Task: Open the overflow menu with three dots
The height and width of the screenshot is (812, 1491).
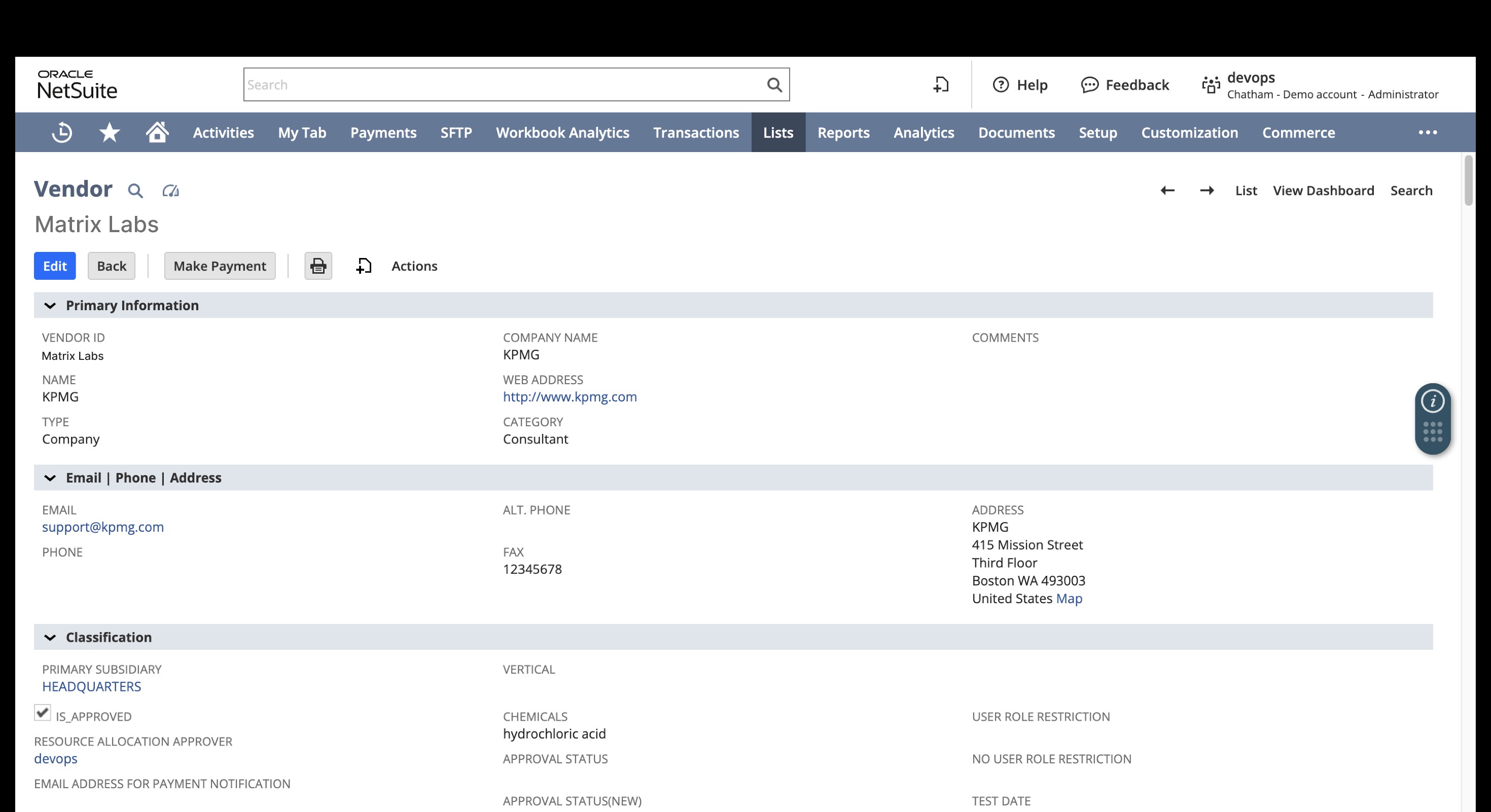Action: [x=1428, y=132]
